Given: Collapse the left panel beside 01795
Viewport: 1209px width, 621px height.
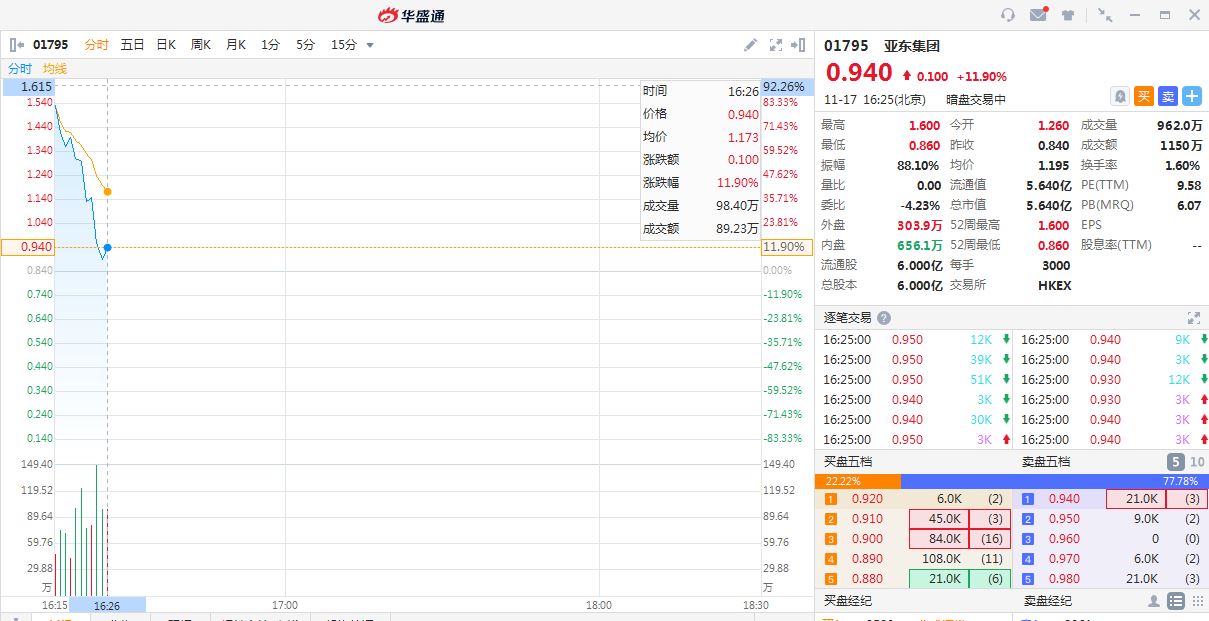Looking at the screenshot, I should click(17, 45).
